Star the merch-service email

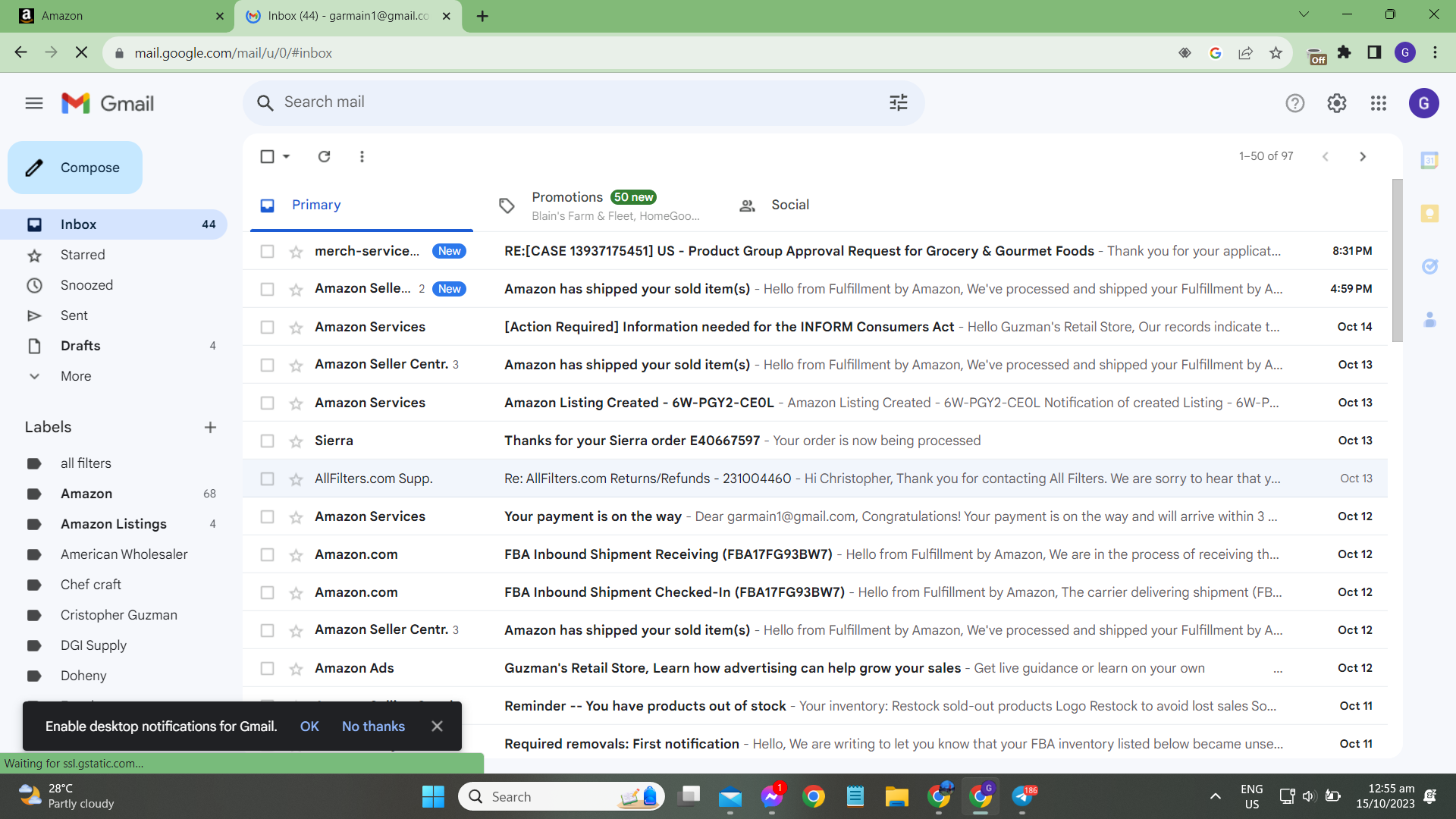[x=296, y=252]
